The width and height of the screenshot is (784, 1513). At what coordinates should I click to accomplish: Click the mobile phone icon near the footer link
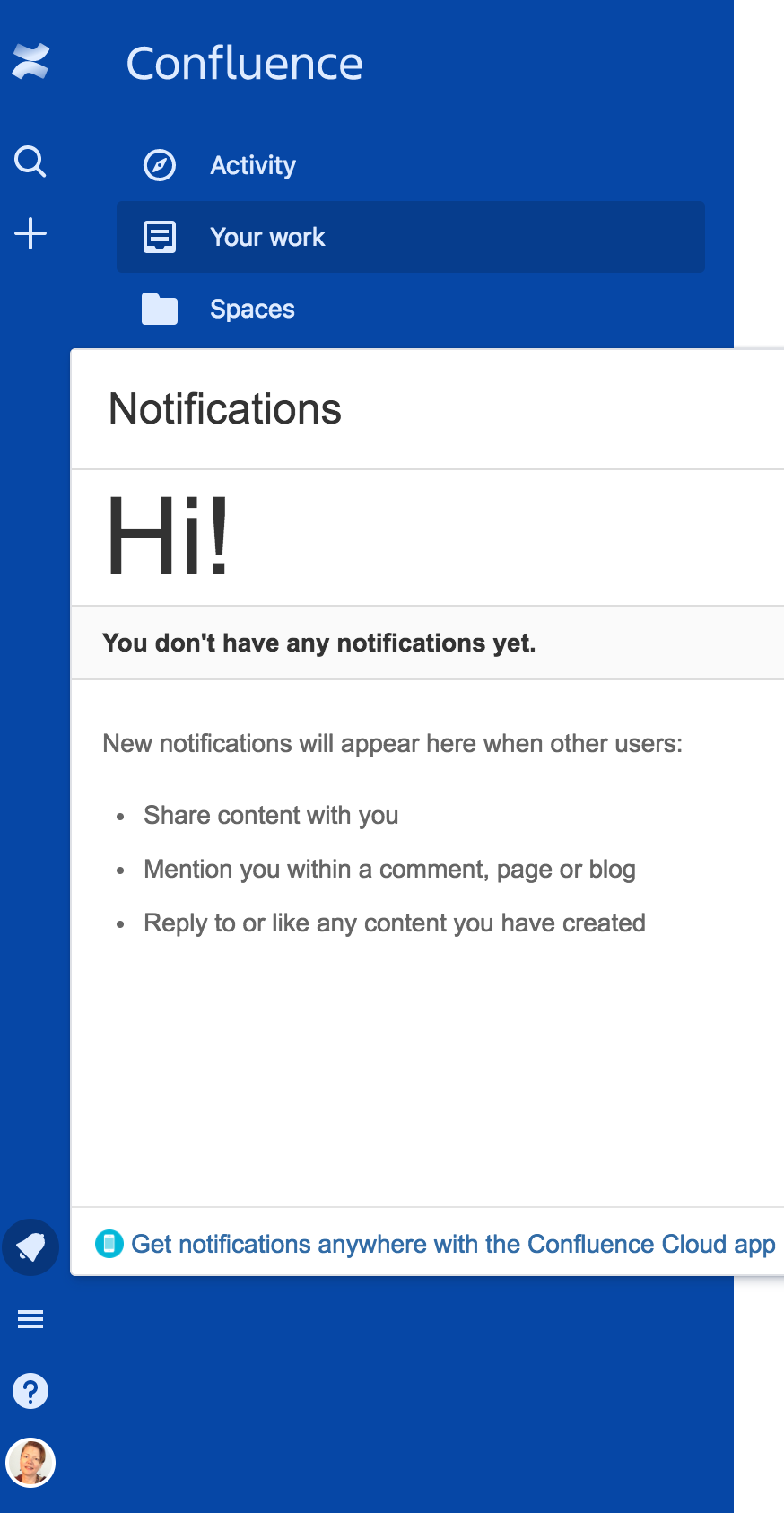point(109,1245)
